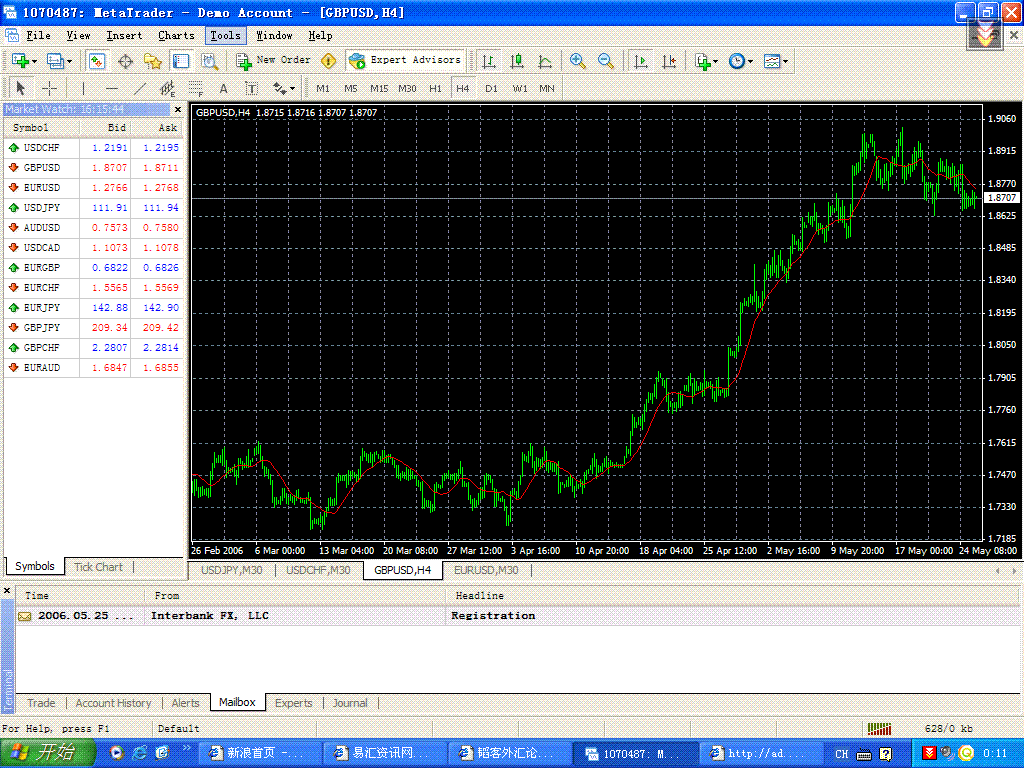This screenshot has width=1024, height=768.
Task: Select the vertical line tool
Action: click(83, 88)
